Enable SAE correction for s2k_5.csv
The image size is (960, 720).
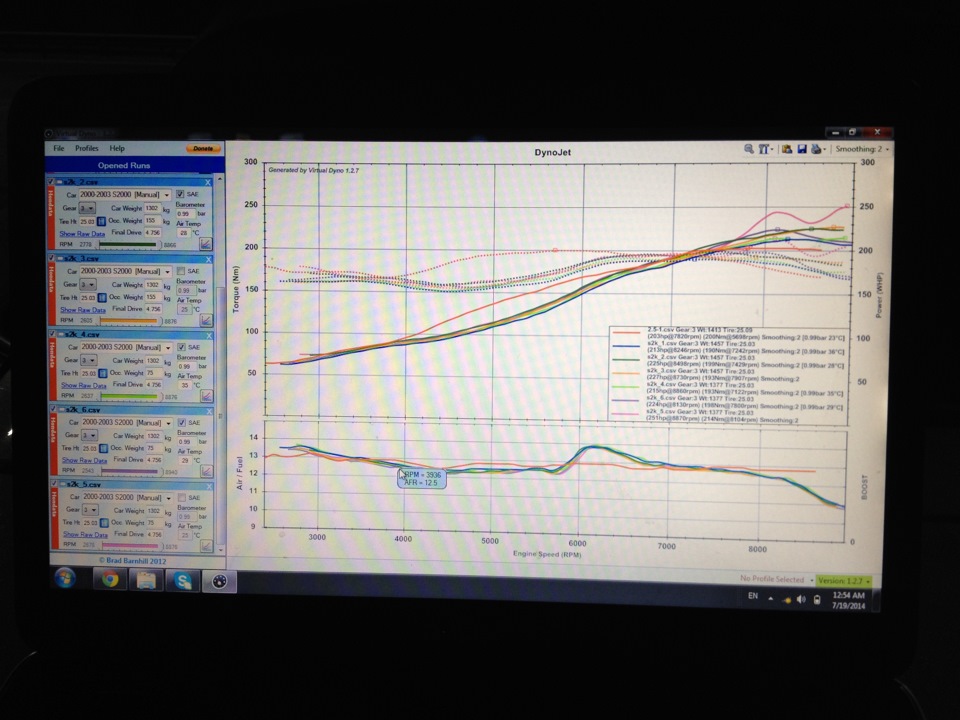point(182,498)
